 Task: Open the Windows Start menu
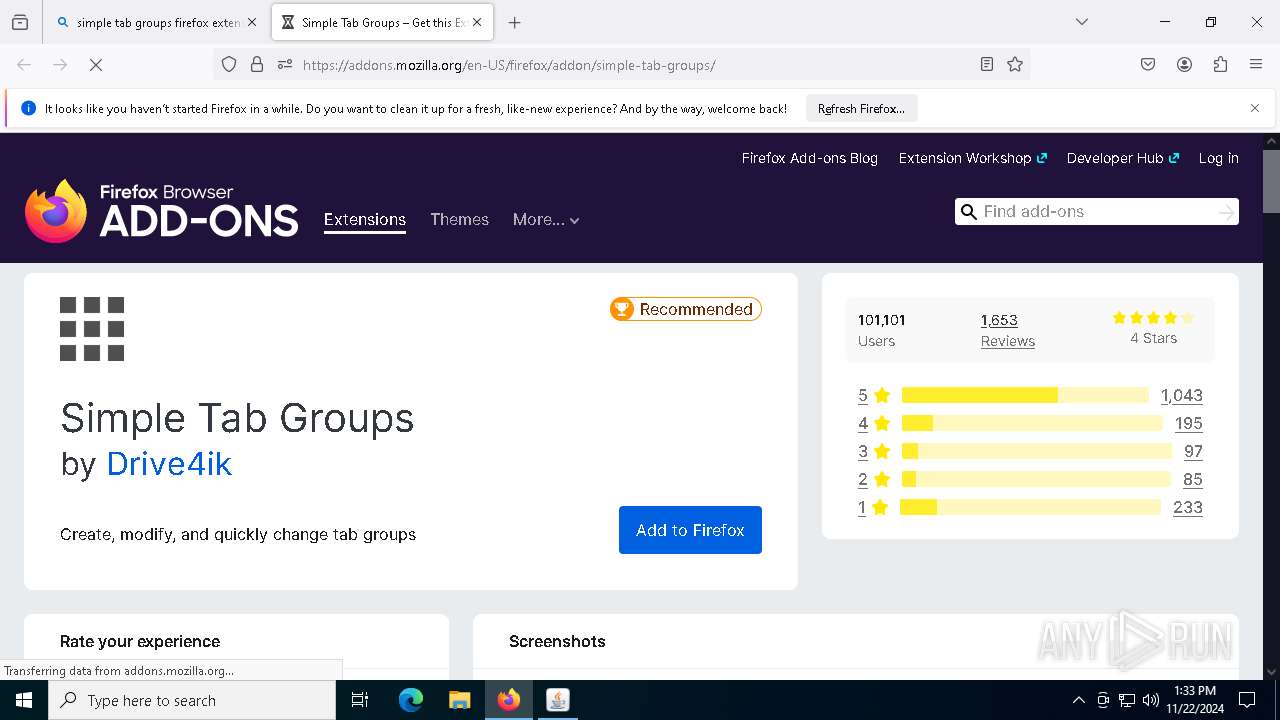24,700
